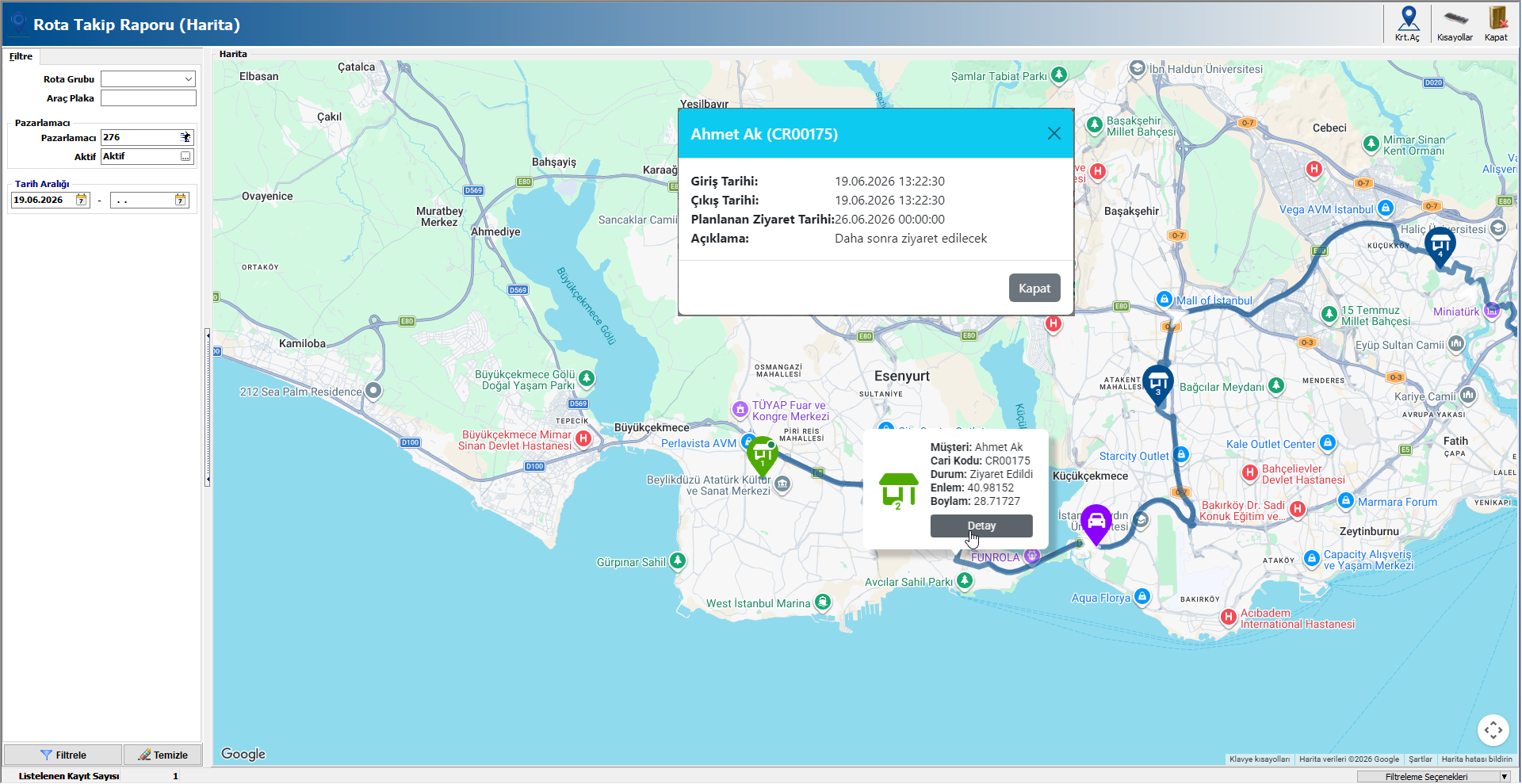The height and width of the screenshot is (784, 1522).
Task: Click the Beylikdüzü Atatürk Kültür Merkezi icon
Action: (x=782, y=484)
